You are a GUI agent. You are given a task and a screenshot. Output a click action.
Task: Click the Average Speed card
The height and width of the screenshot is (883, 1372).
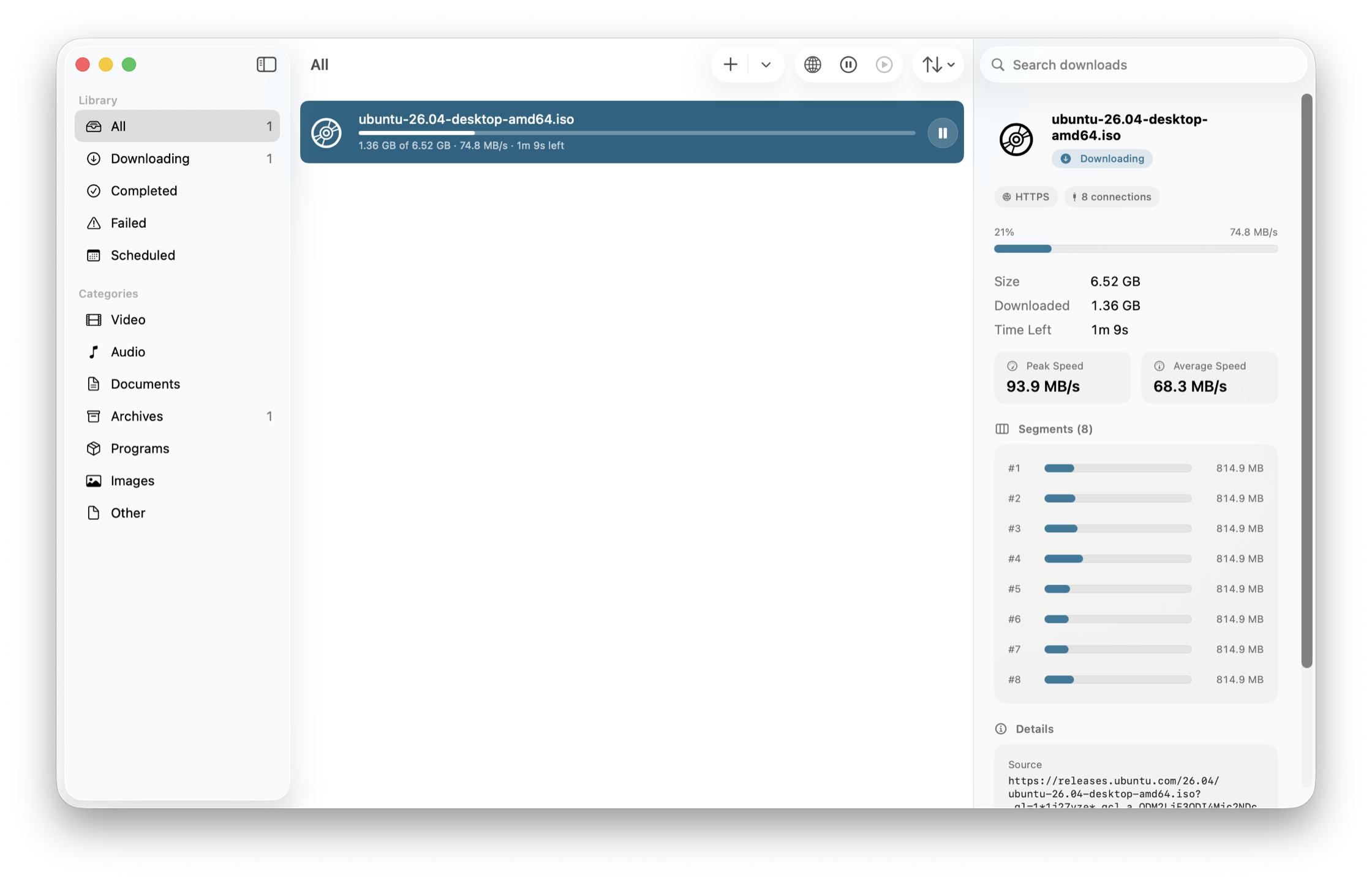(1209, 377)
